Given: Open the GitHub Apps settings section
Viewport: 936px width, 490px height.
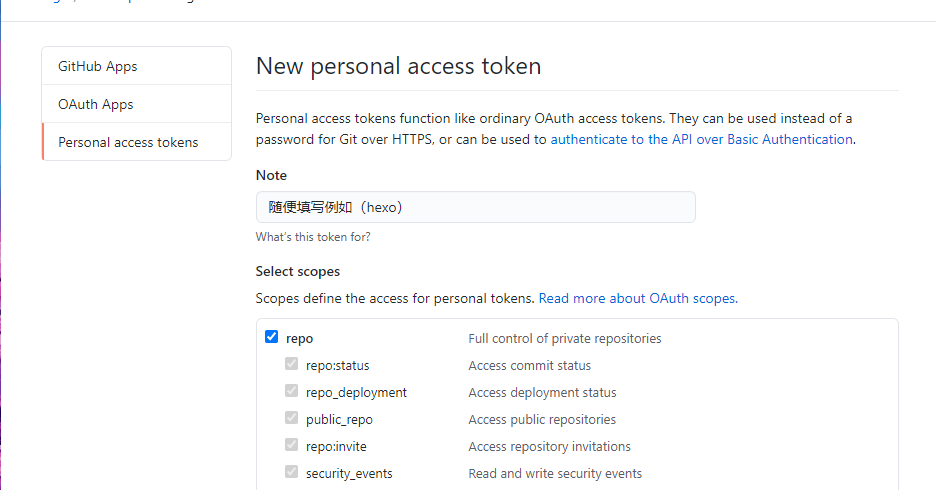Looking at the screenshot, I should point(98,66).
